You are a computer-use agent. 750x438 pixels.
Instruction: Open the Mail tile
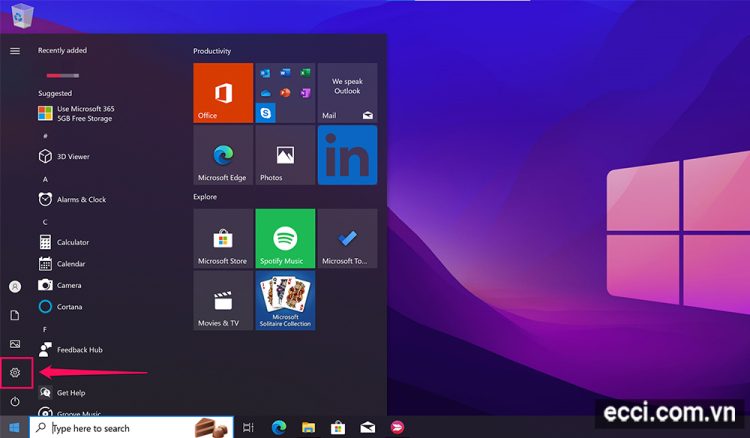[347, 93]
